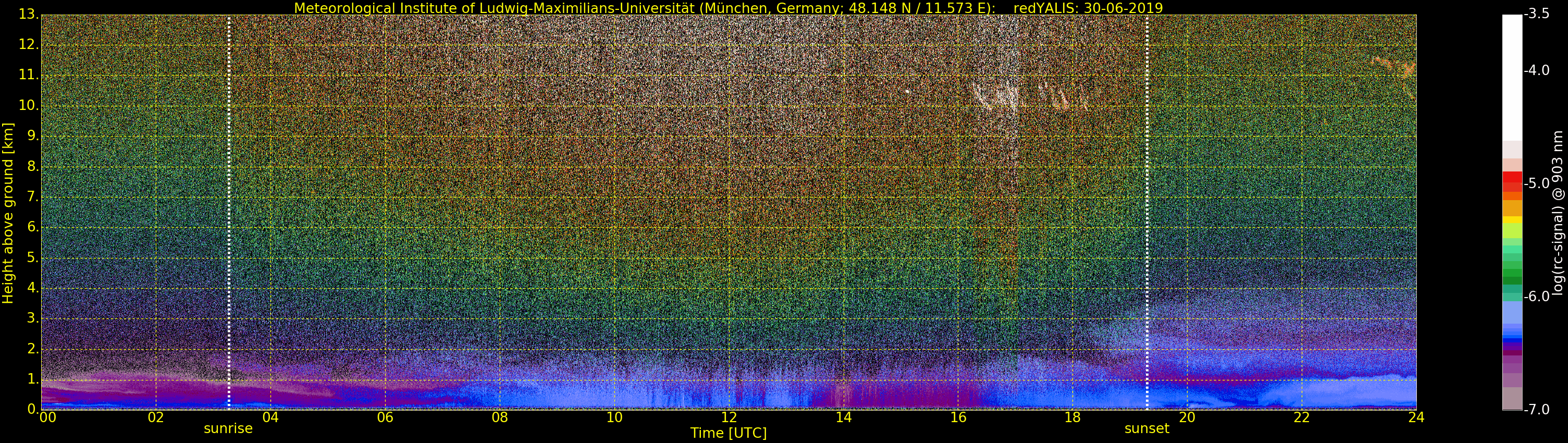1568x443 pixels.
Task: Click the 'Height above ground [km]' axis label
Action: point(8,213)
